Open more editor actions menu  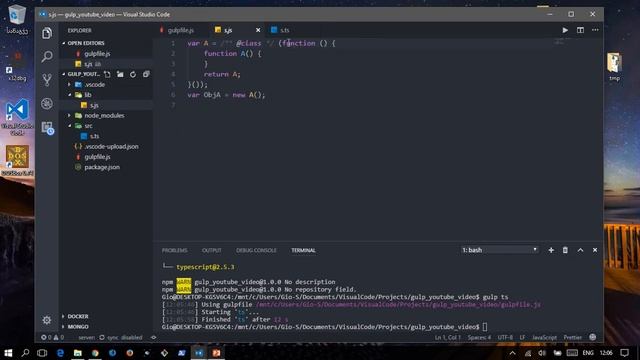(595, 30)
